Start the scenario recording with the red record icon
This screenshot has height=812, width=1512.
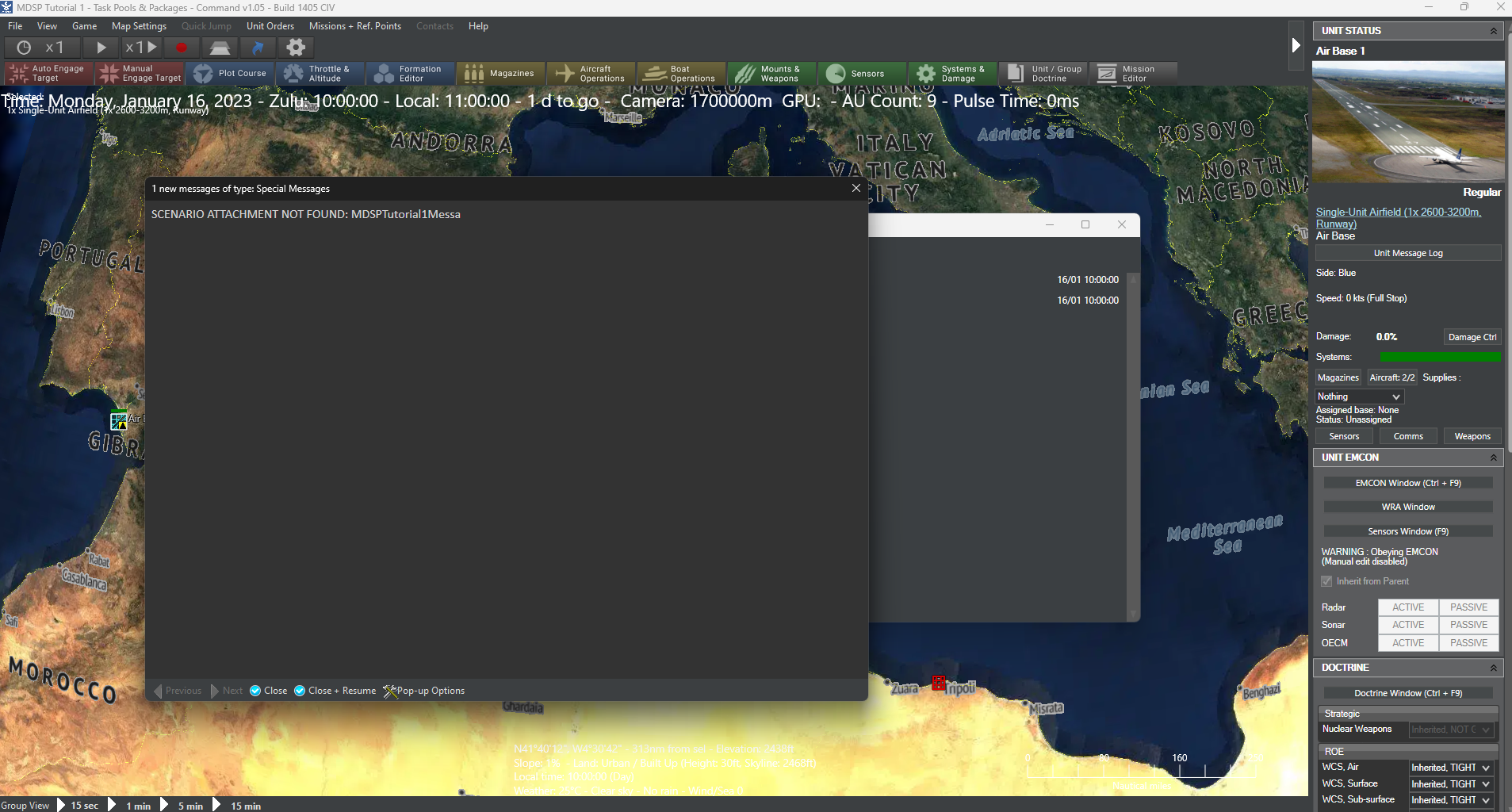click(x=181, y=48)
